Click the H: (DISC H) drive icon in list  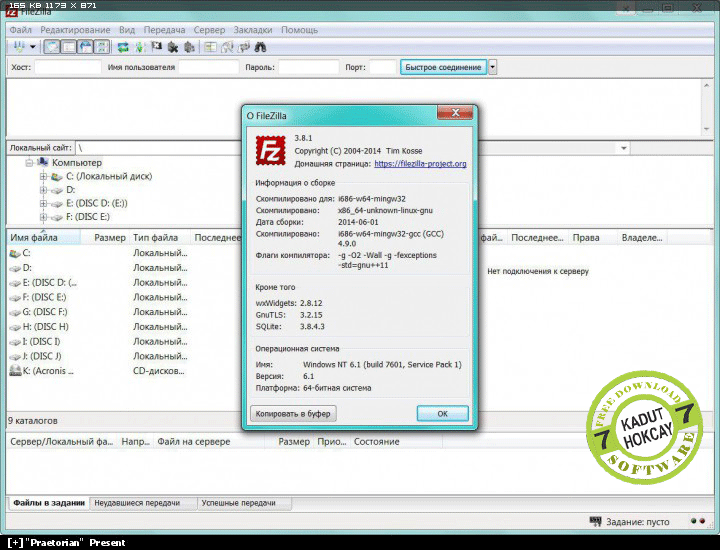(x=15, y=327)
